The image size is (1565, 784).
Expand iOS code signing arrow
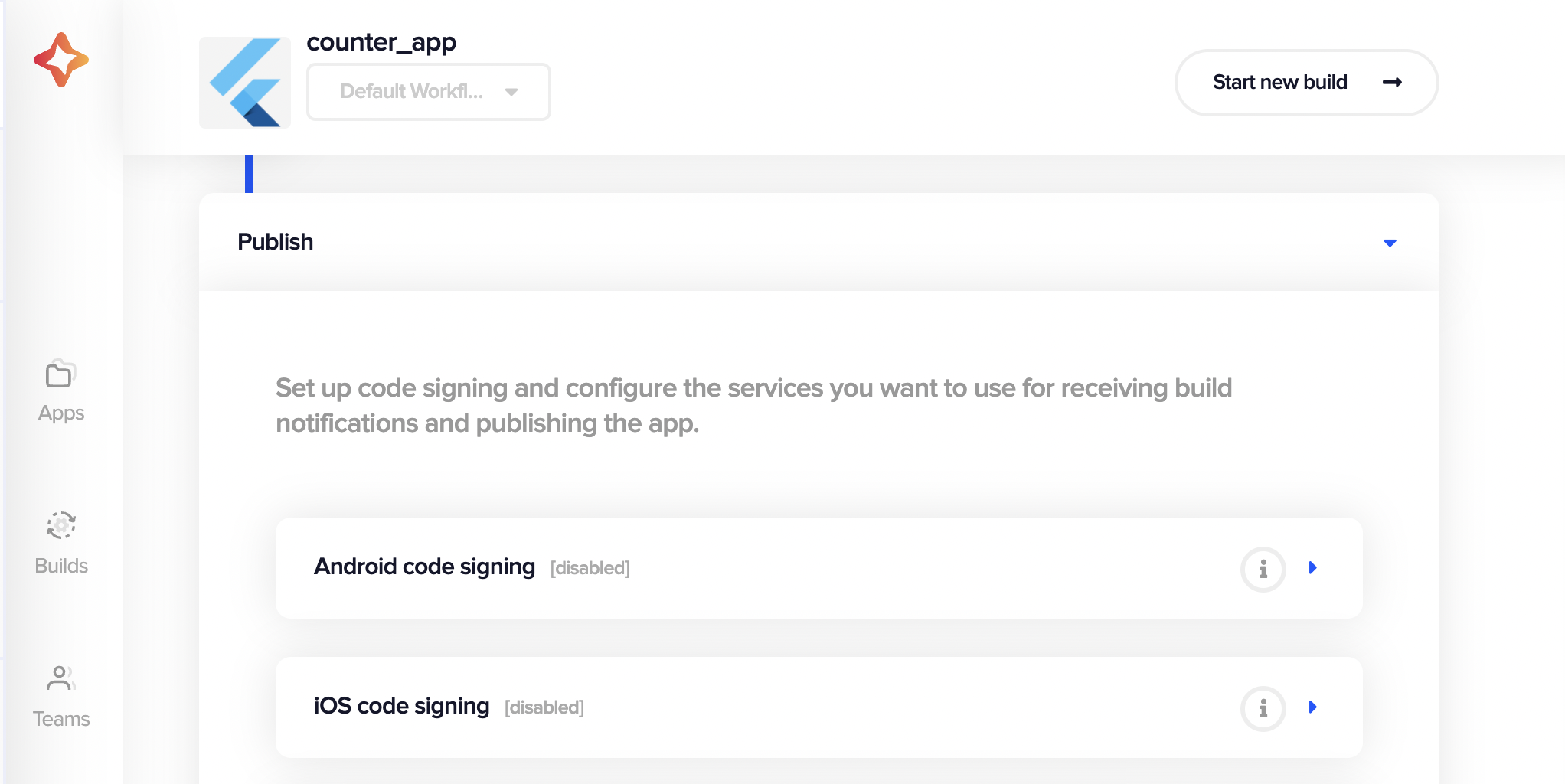coord(1313,707)
